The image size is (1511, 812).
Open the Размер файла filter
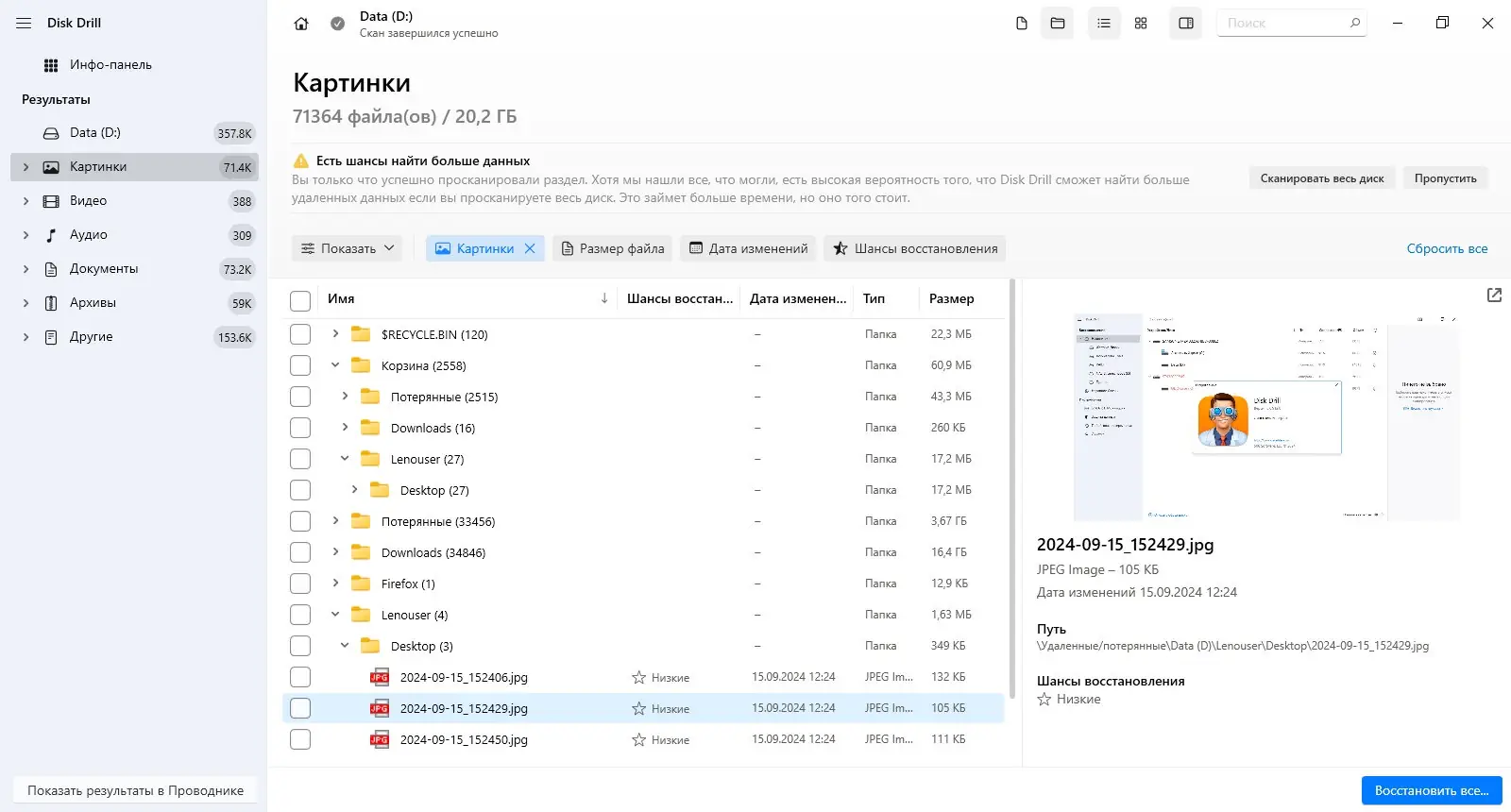point(612,248)
